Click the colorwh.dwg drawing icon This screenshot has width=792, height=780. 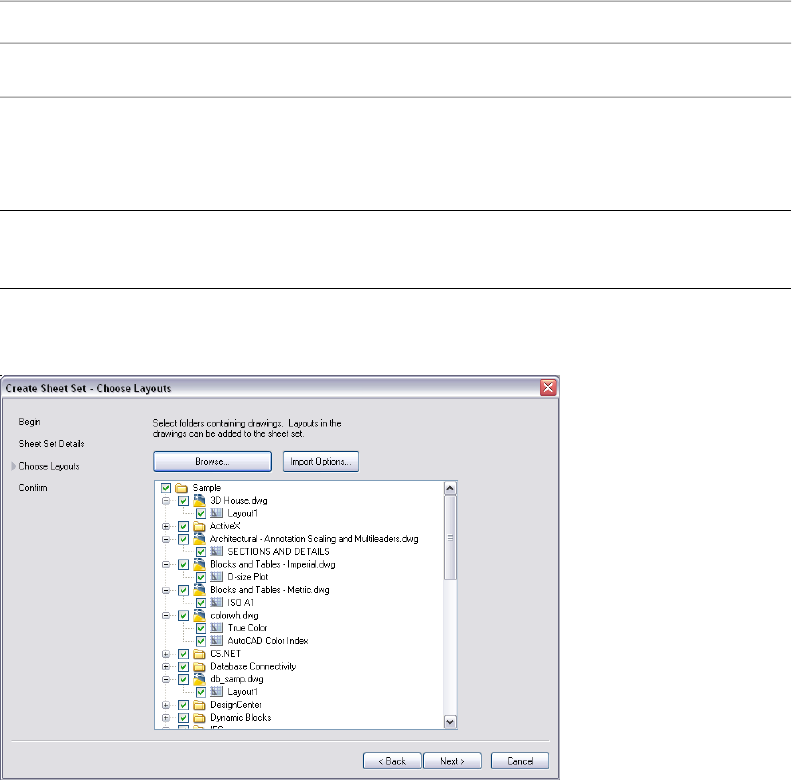pyautogui.click(x=199, y=615)
